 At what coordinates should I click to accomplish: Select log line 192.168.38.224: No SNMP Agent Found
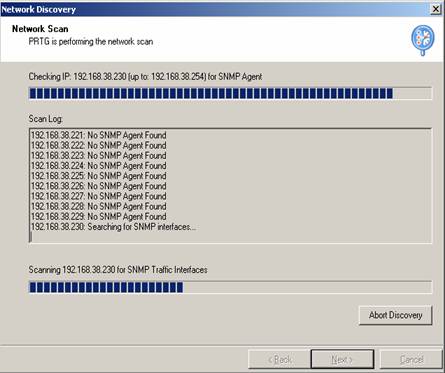click(99, 166)
